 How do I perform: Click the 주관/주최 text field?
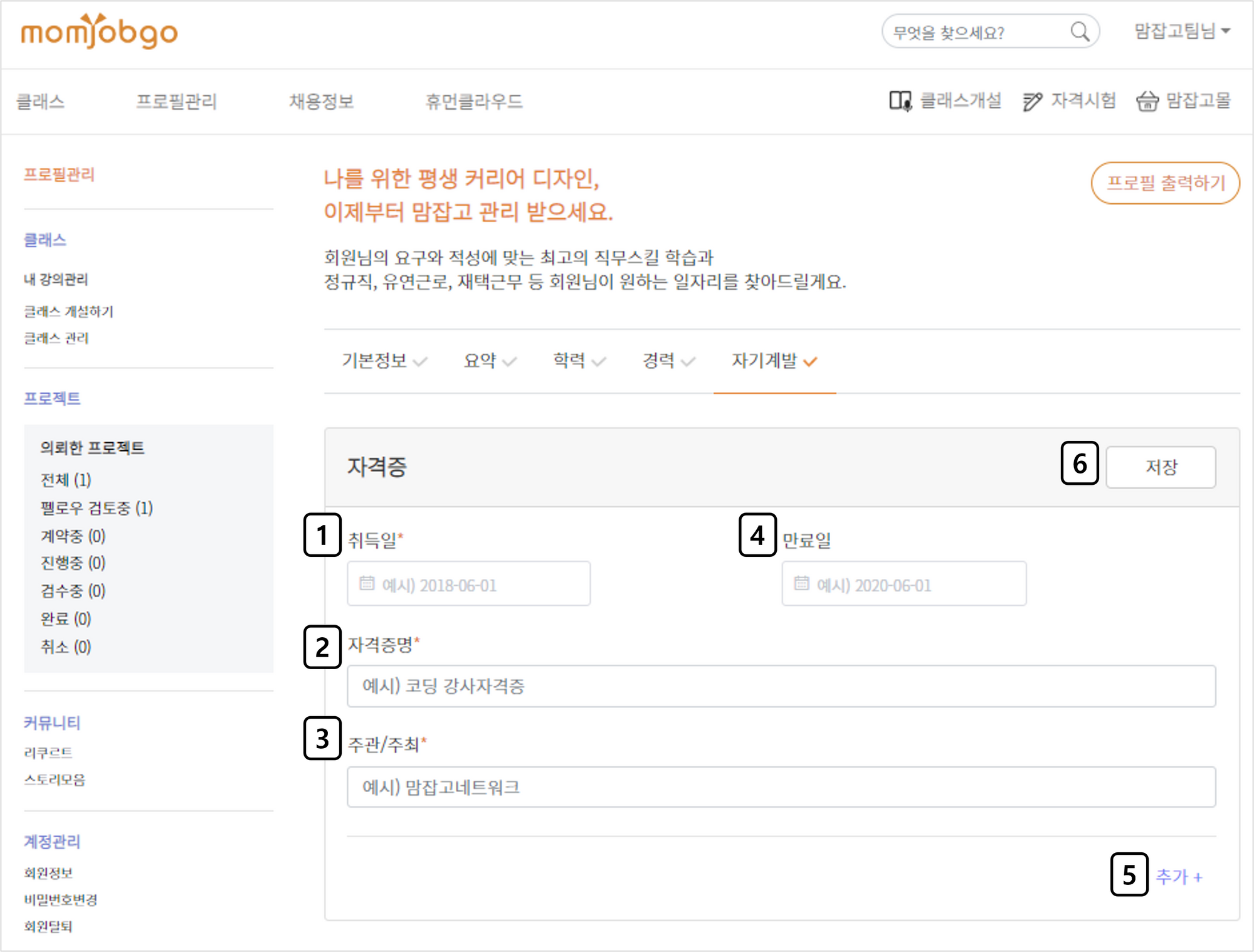point(781,787)
